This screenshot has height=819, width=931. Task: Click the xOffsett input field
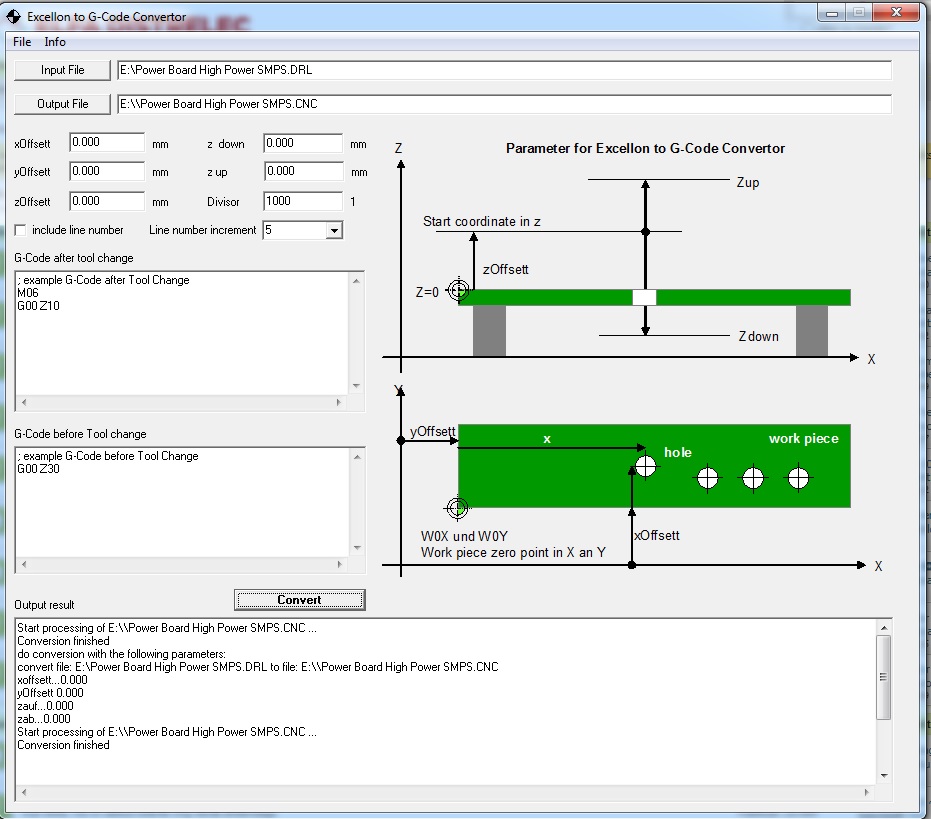107,143
